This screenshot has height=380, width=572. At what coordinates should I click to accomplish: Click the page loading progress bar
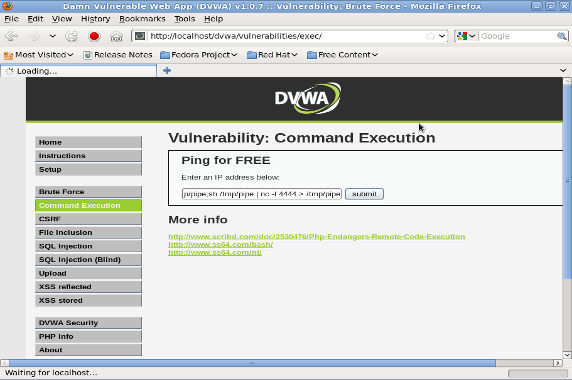pyautogui.click(x=537, y=373)
